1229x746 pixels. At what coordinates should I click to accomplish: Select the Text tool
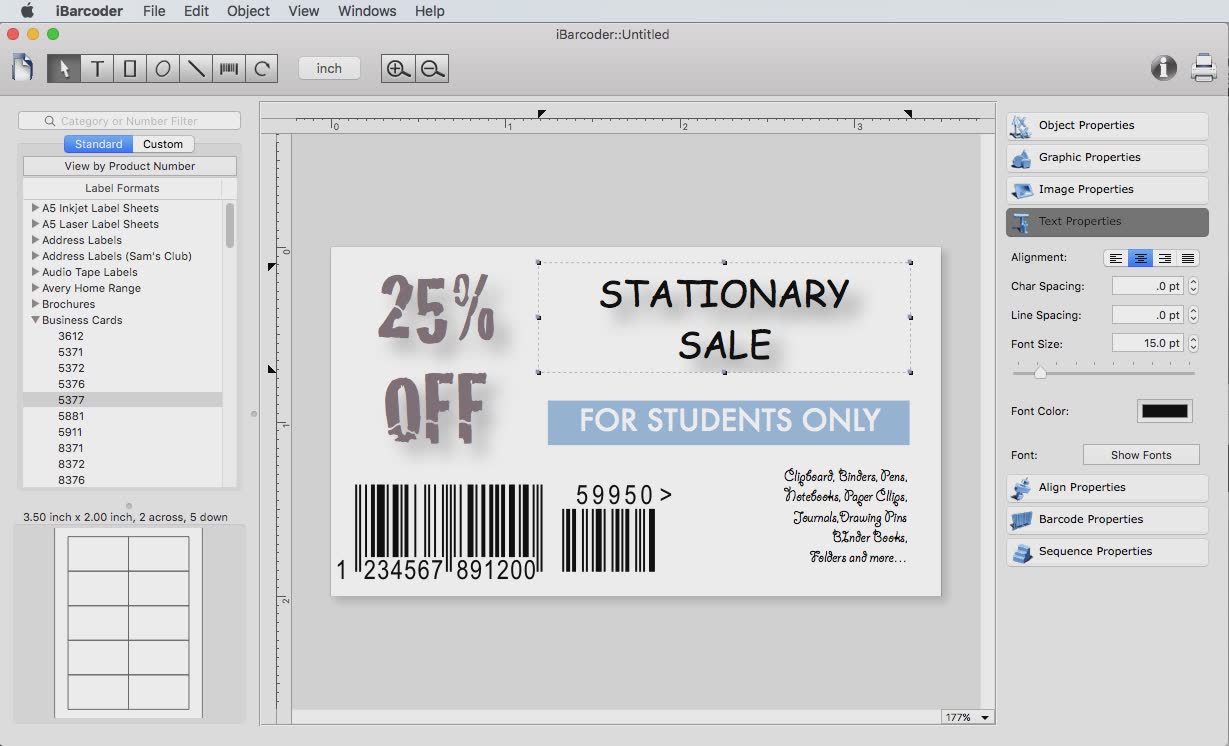[97, 68]
